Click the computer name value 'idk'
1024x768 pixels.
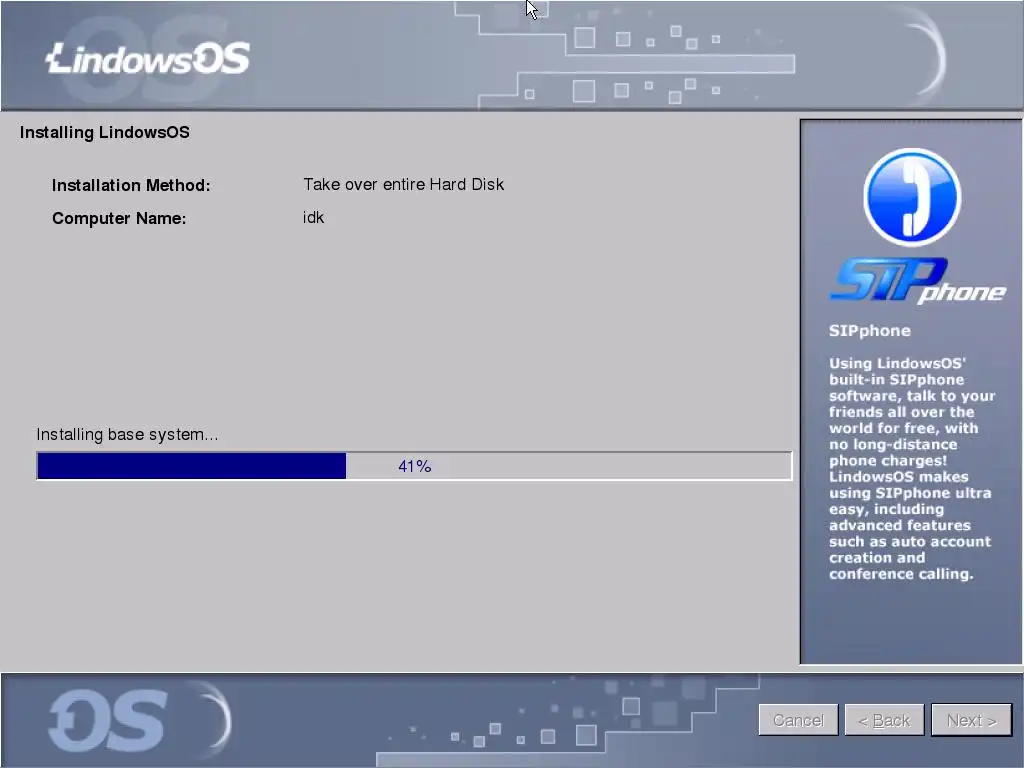tap(313, 217)
